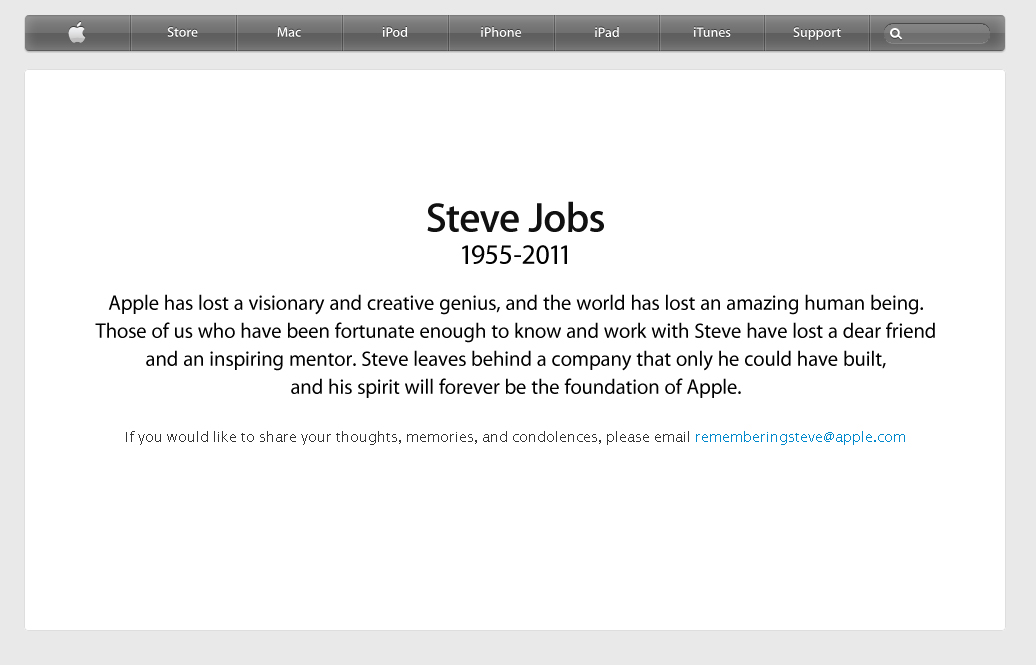Click the rememberingsteve@apple.com email link
Screen dimensions: 1036x665
(x=800, y=437)
